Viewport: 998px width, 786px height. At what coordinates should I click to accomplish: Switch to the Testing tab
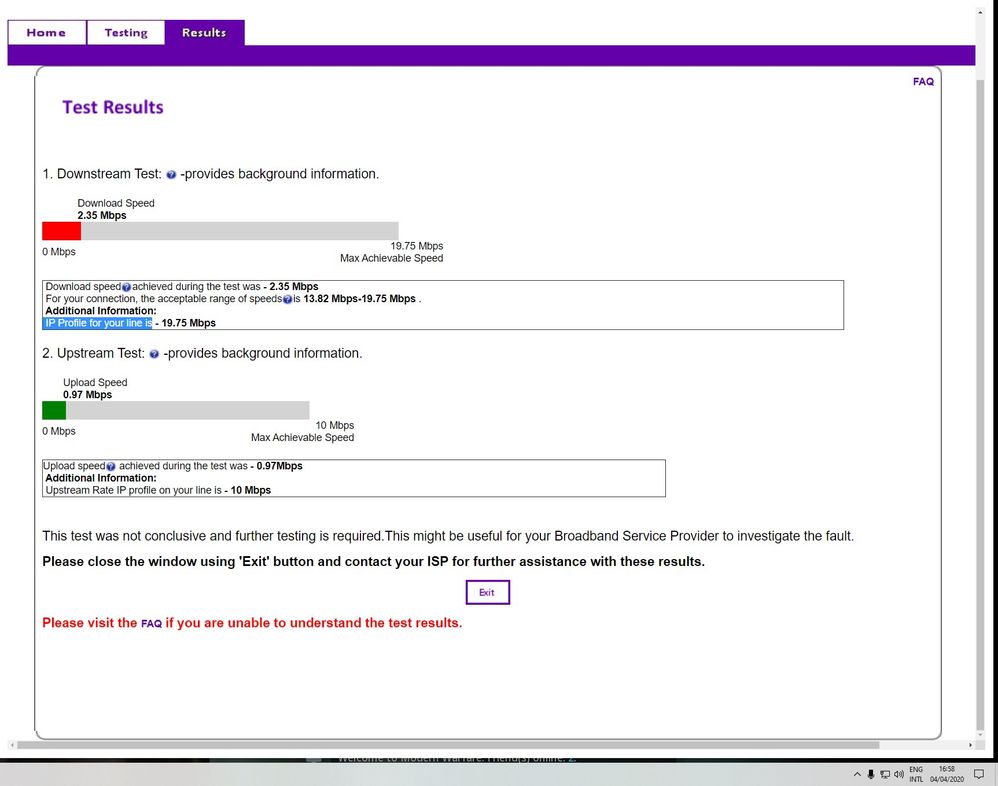click(x=126, y=33)
